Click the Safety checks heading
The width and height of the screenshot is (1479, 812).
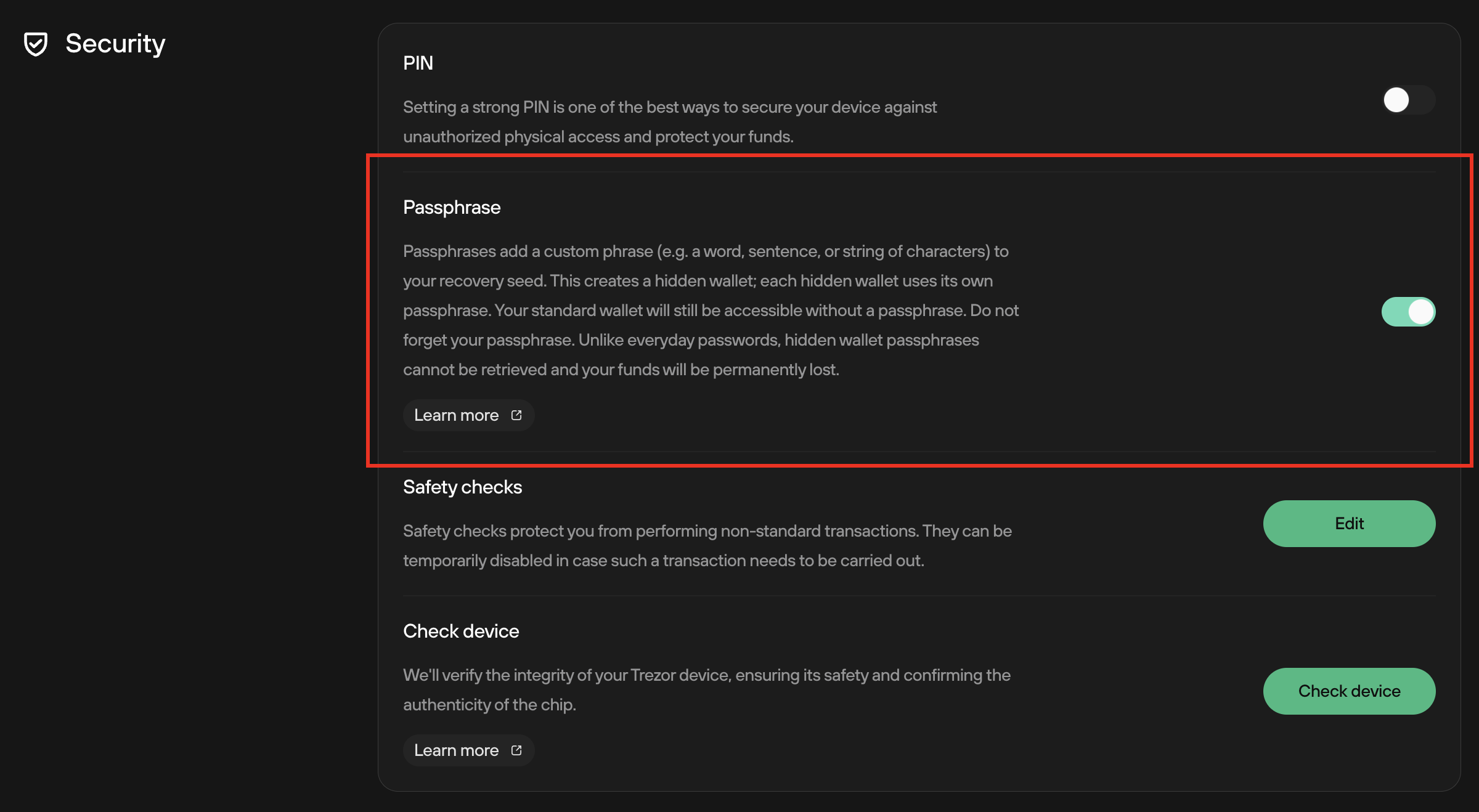click(x=462, y=487)
